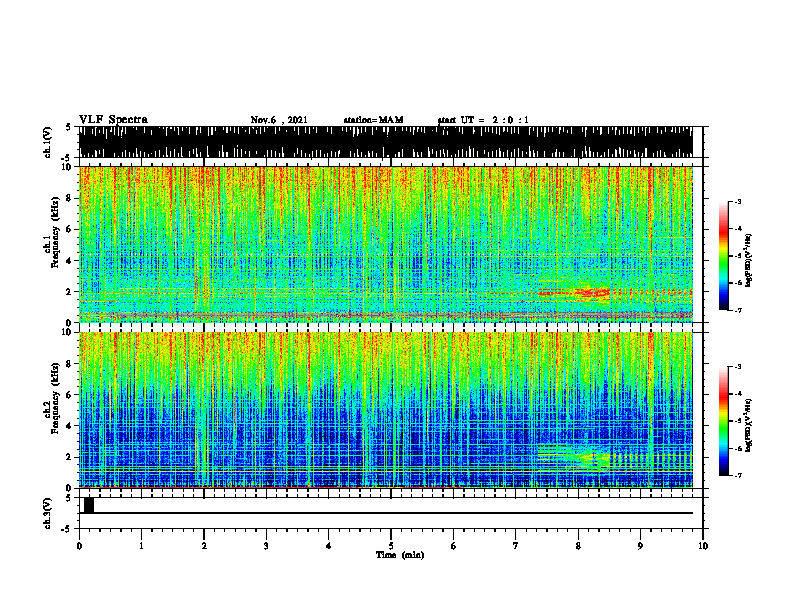
Task: Click the "ch.1(V)" waveform axis label
Action: pos(48,142)
